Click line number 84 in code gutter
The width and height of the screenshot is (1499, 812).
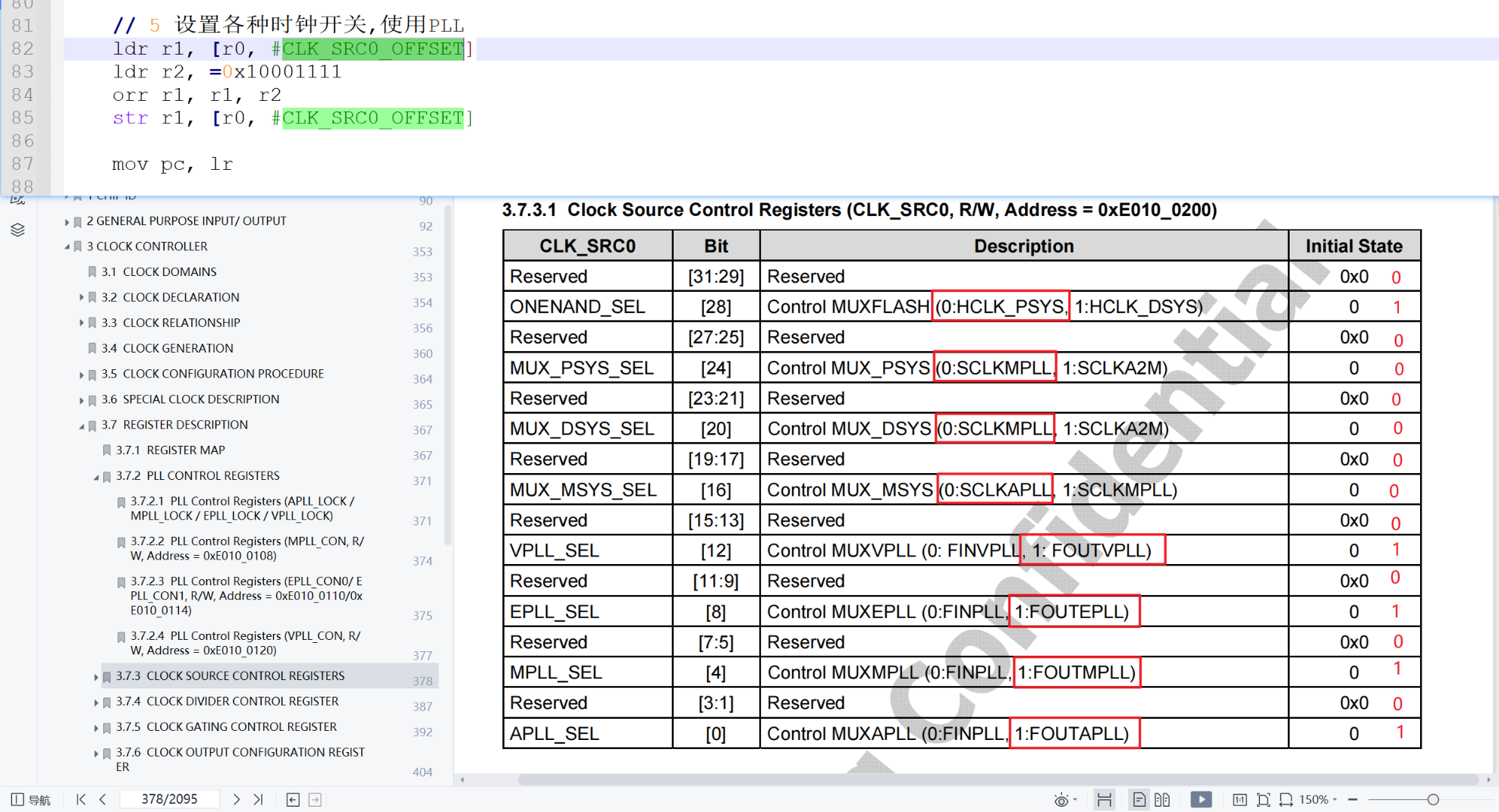point(22,96)
